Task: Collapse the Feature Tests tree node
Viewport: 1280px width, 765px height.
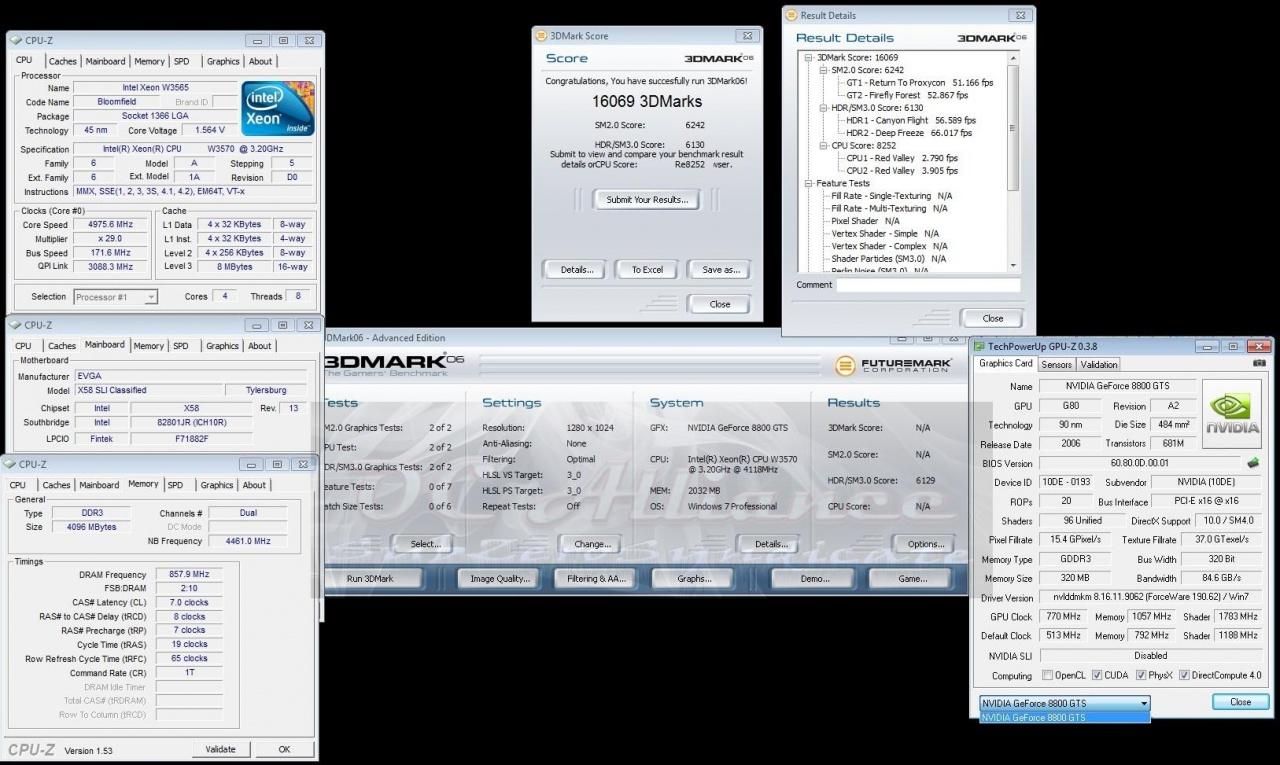Action: pos(809,183)
